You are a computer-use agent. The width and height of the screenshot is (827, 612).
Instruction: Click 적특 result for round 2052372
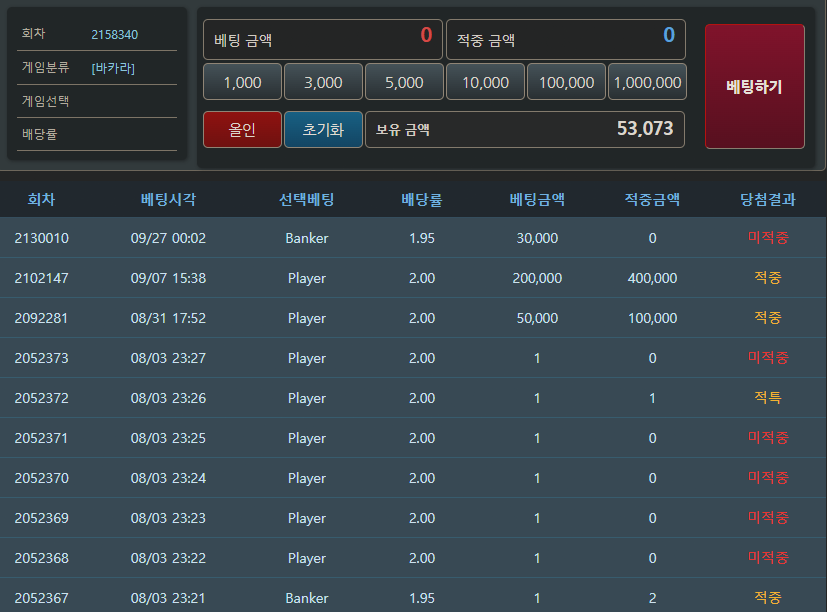(768, 397)
